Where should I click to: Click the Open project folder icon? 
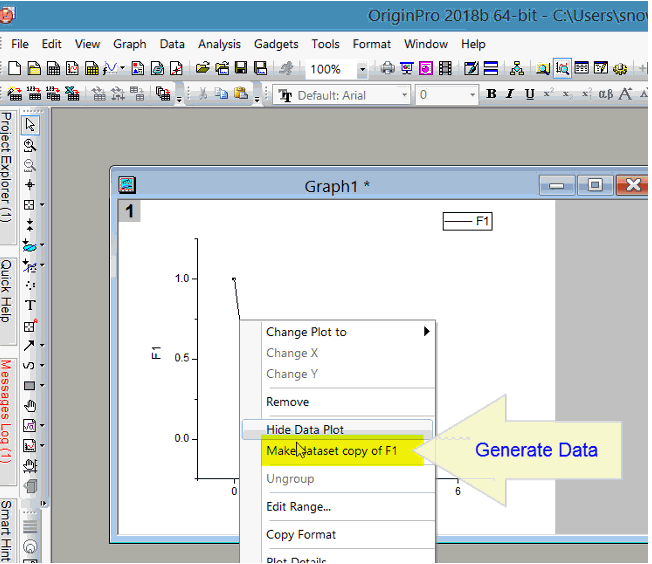tap(203, 68)
